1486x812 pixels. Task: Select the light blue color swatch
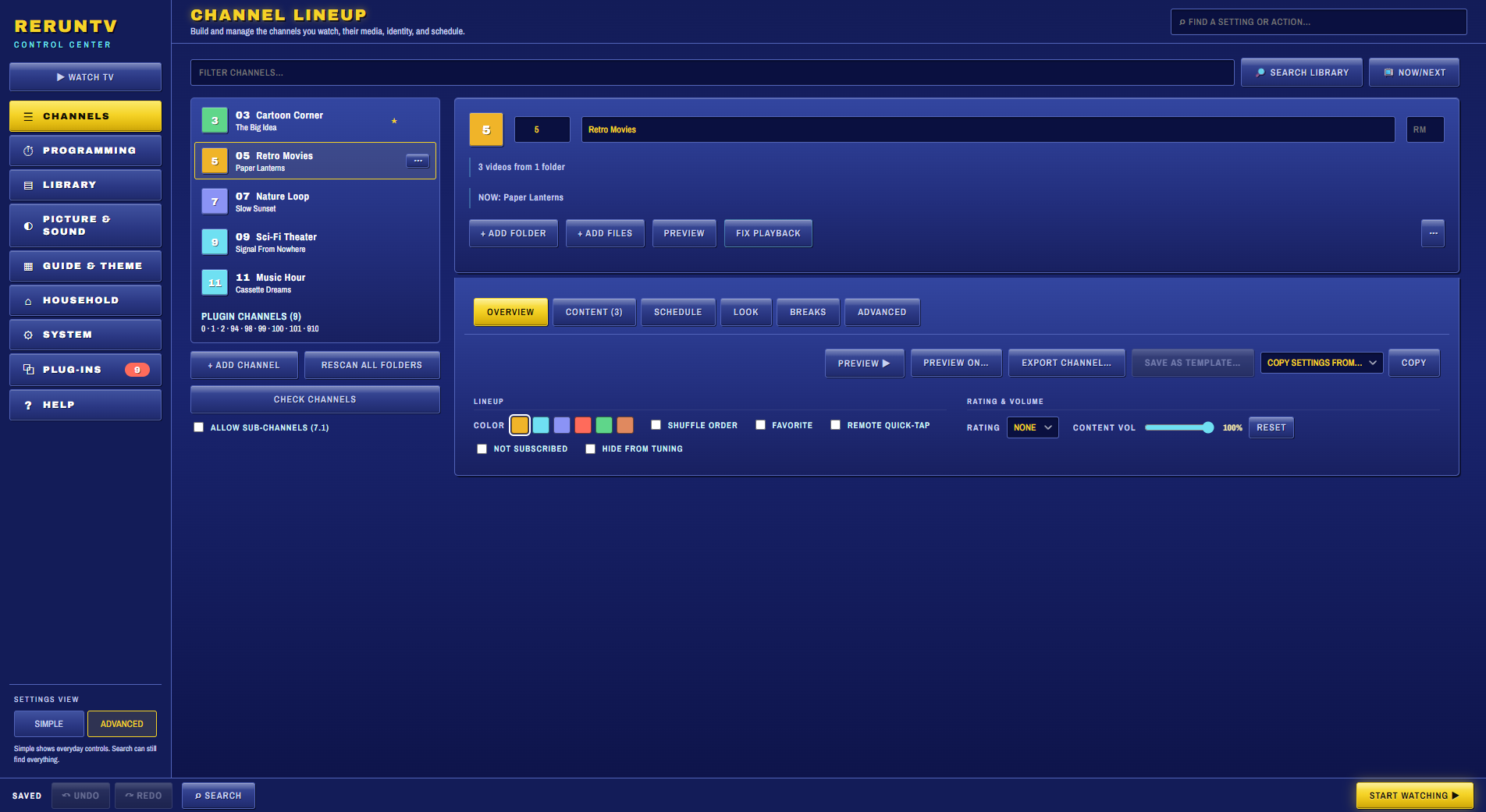pos(541,425)
